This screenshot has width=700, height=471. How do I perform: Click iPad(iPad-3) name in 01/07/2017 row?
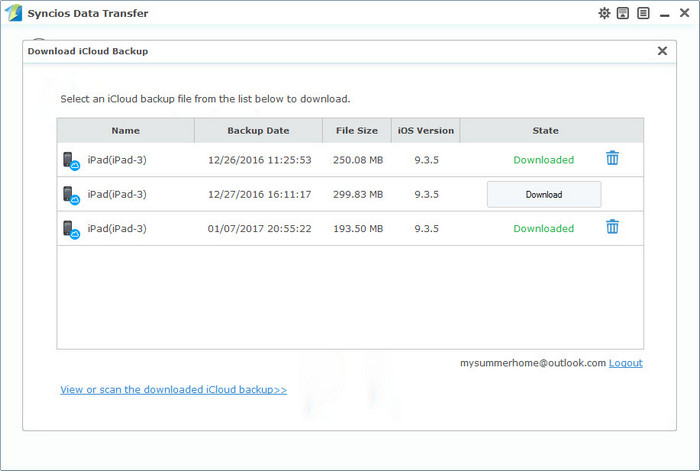[x=117, y=229]
